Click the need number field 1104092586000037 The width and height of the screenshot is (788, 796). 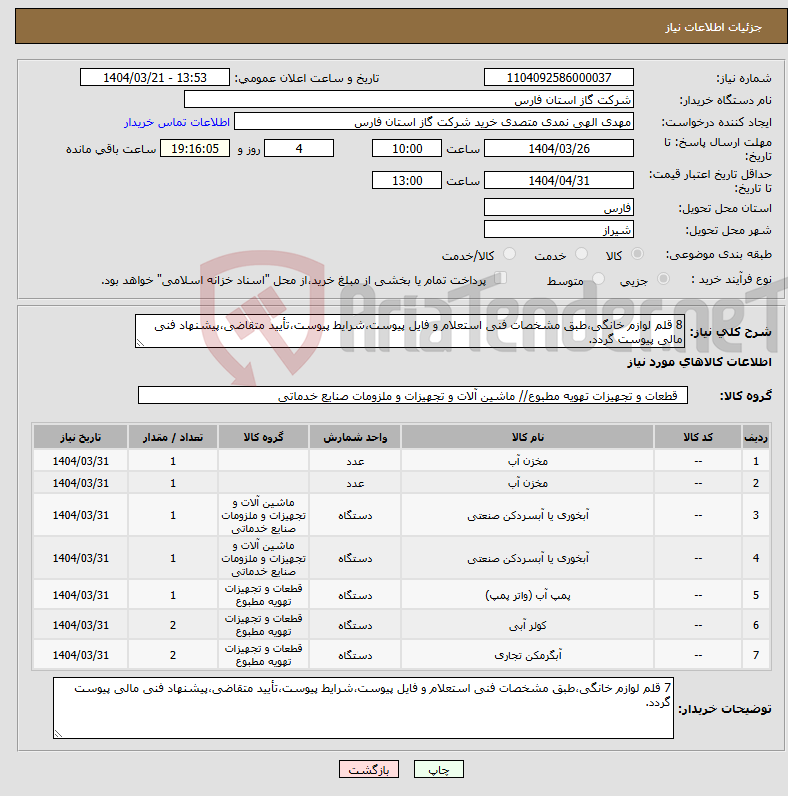pyautogui.click(x=559, y=78)
